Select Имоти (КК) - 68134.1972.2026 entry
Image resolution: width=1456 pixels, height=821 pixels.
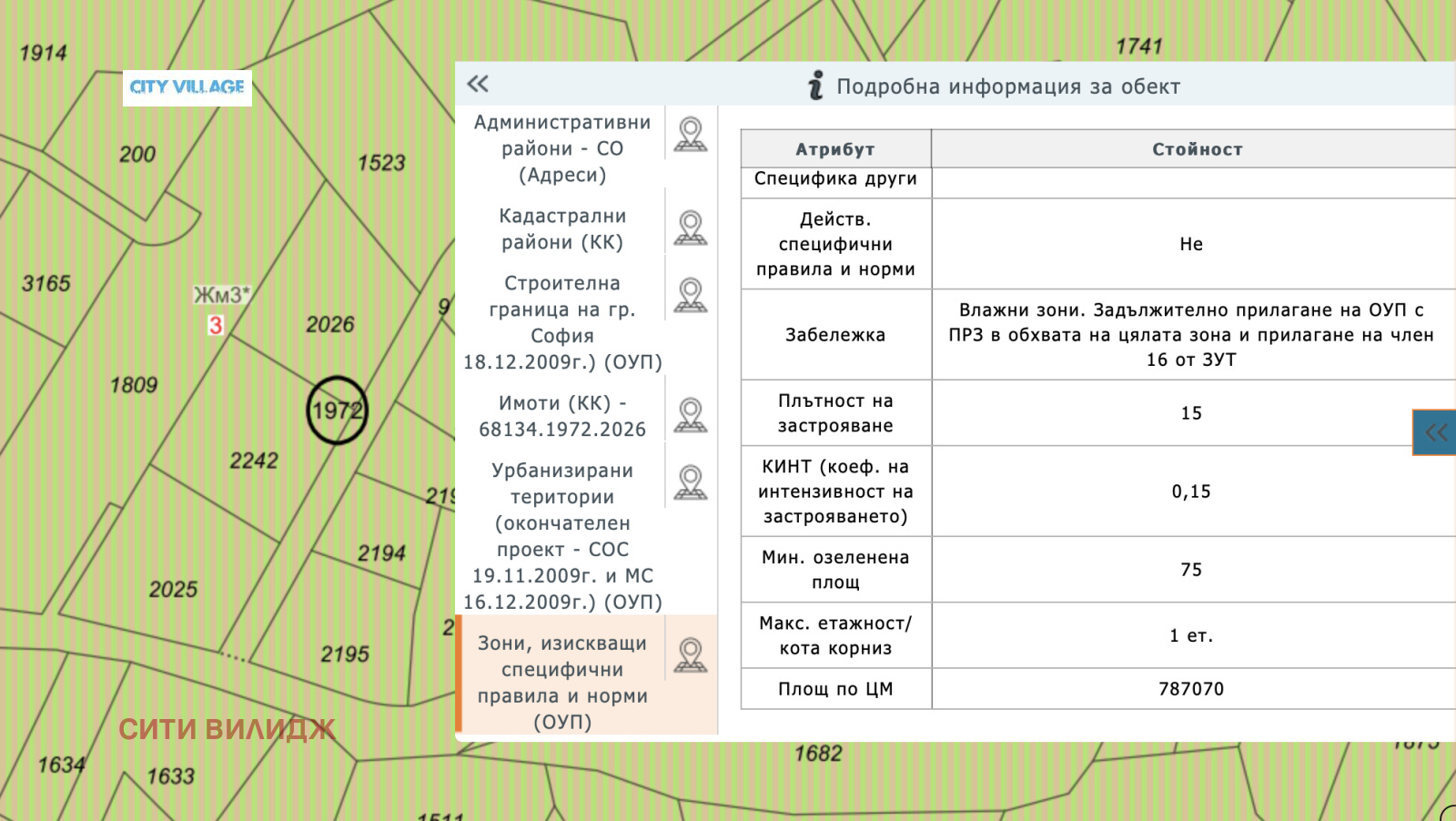click(x=561, y=416)
